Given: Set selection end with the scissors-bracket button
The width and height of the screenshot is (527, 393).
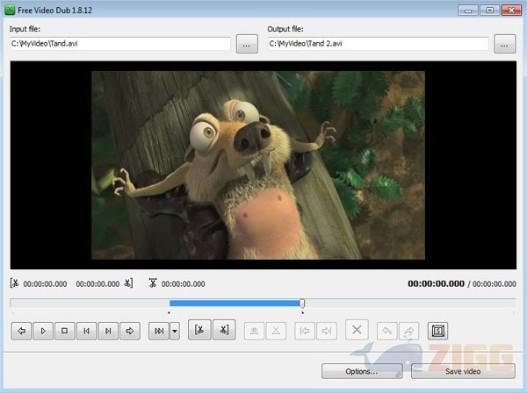Looking at the screenshot, I should pyautogui.click(x=224, y=330).
